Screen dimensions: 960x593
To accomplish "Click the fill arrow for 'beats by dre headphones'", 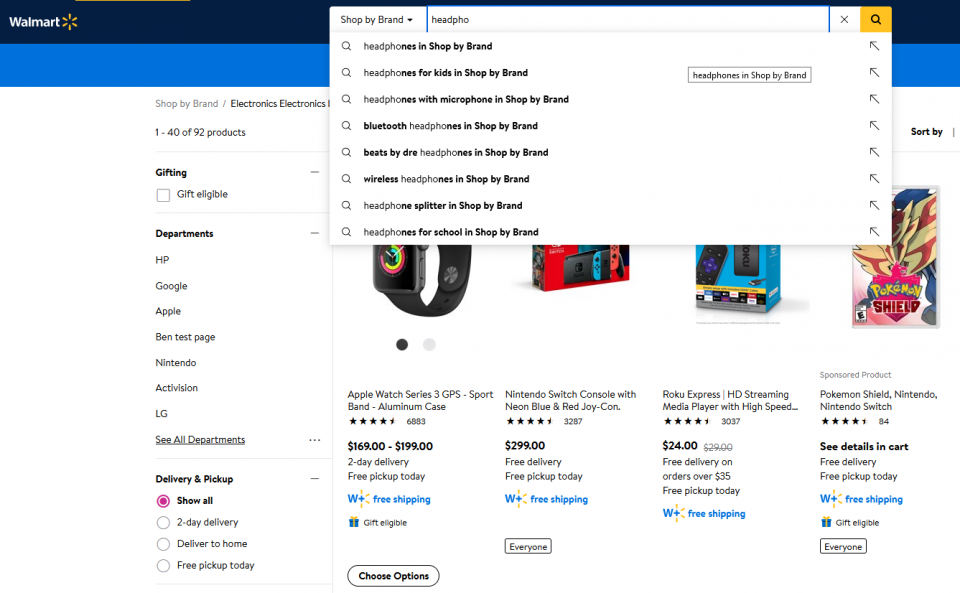I will (x=874, y=152).
